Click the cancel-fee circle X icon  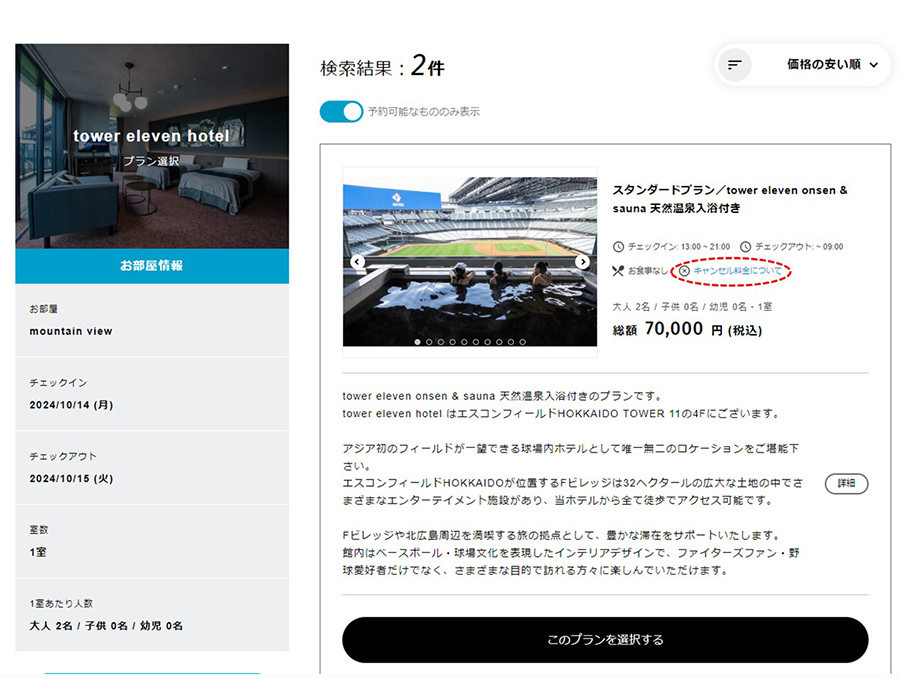pyautogui.click(x=684, y=270)
